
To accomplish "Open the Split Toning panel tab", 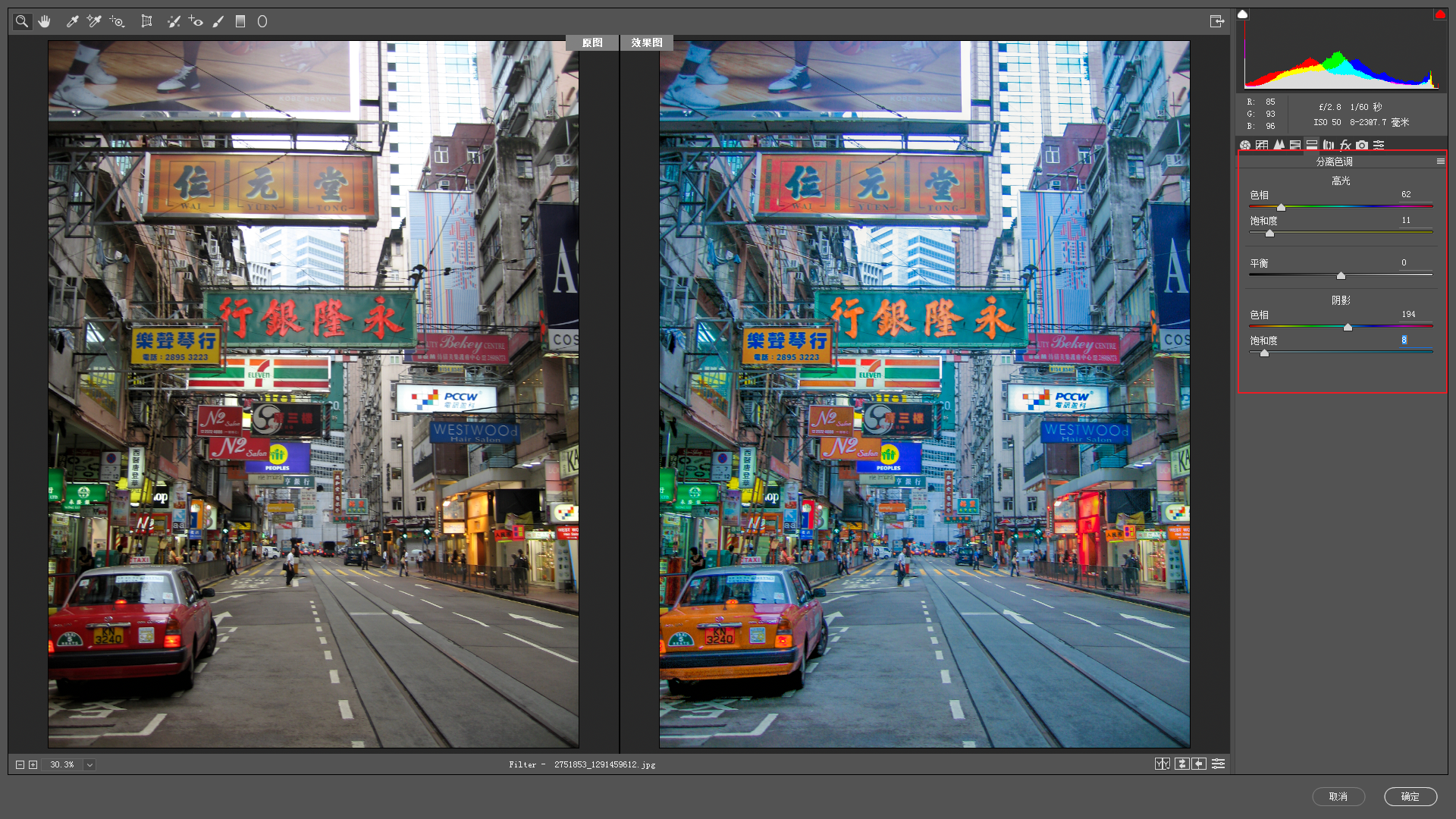I will tap(1312, 145).
